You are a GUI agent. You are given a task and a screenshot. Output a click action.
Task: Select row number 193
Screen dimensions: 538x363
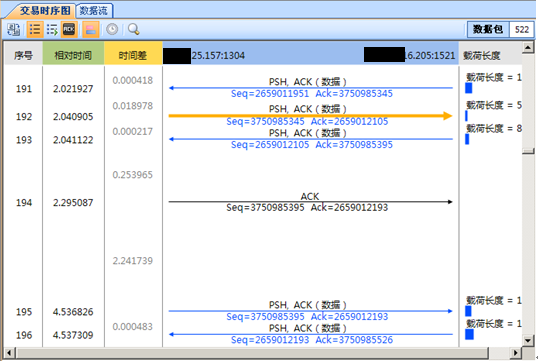pos(24,140)
